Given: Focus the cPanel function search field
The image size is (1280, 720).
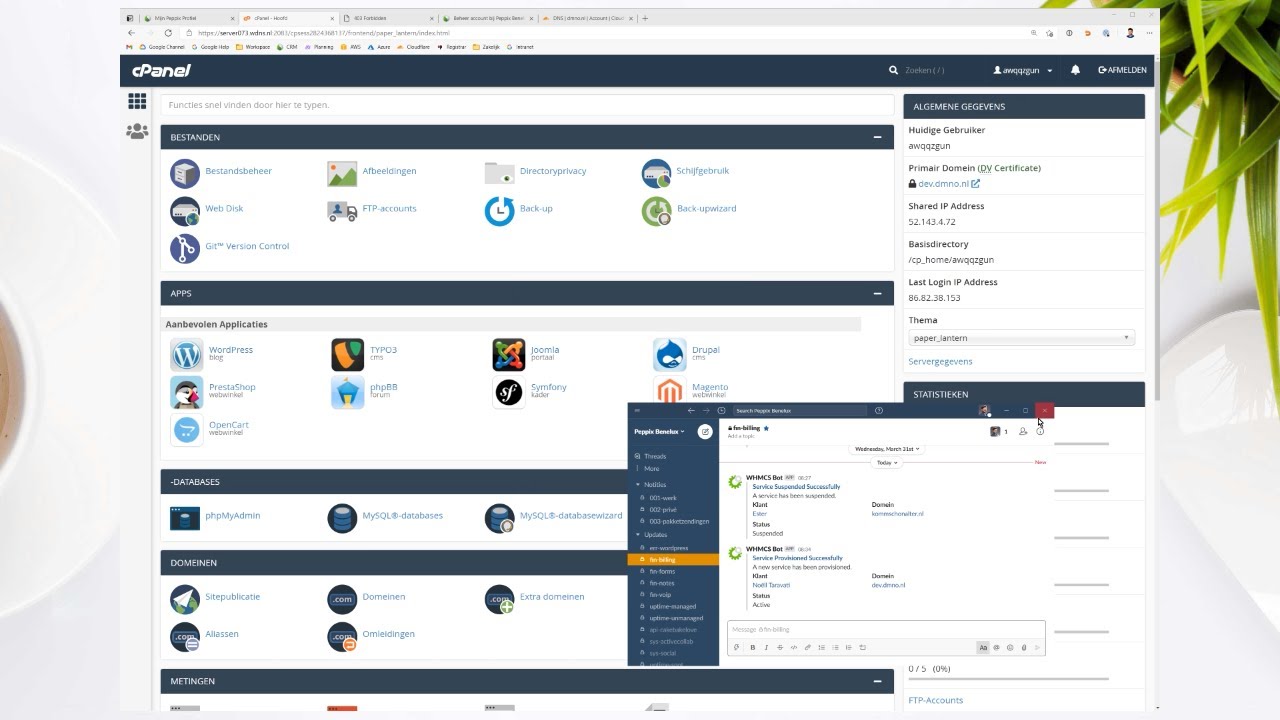Looking at the screenshot, I should click(x=527, y=105).
